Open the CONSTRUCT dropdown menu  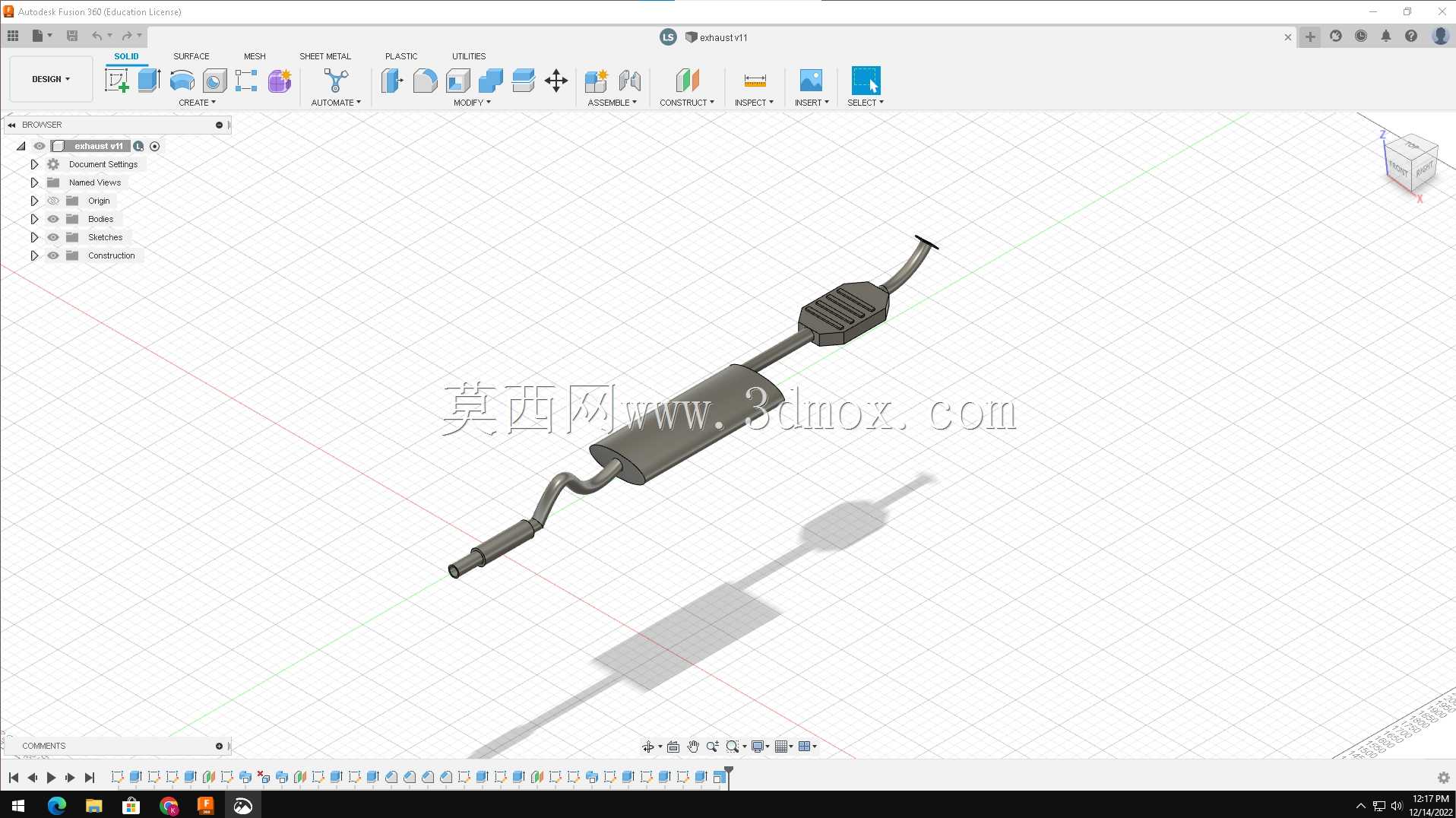687,103
